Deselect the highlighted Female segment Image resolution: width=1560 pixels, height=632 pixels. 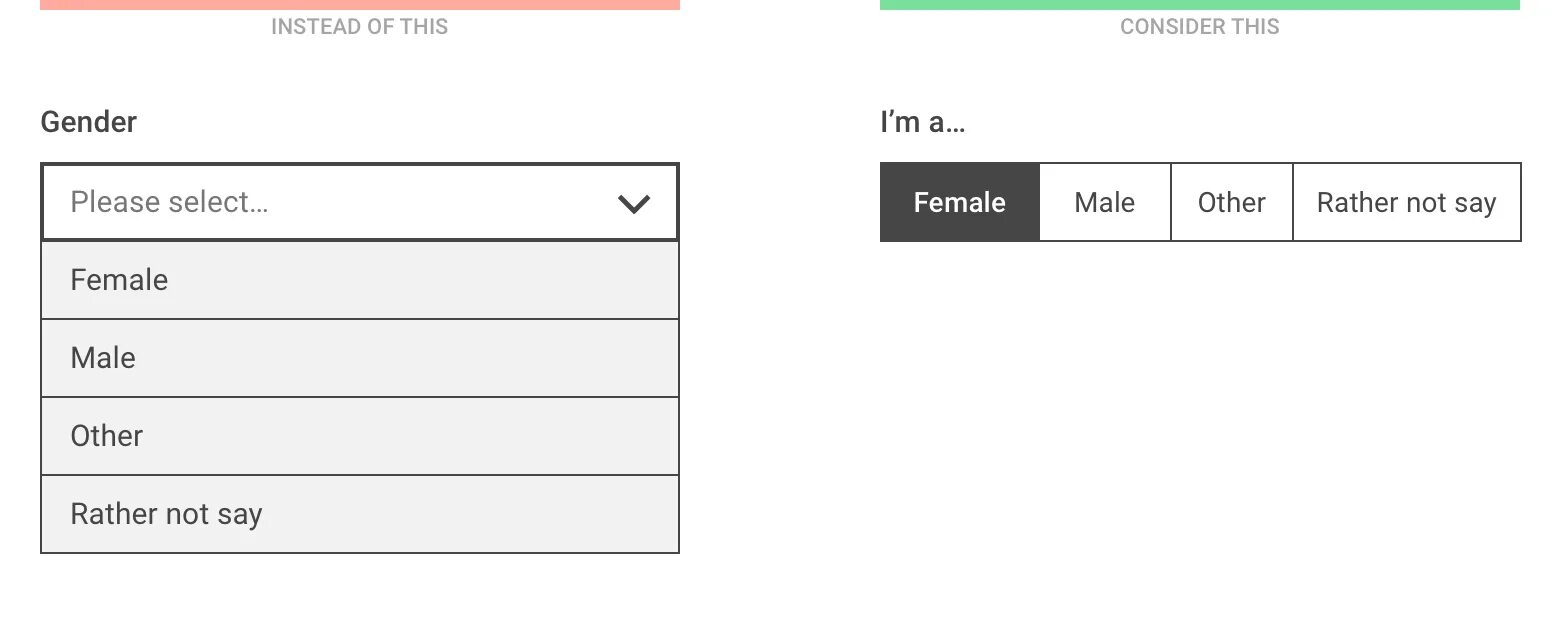pyautogui.click(x=959, y=202)
